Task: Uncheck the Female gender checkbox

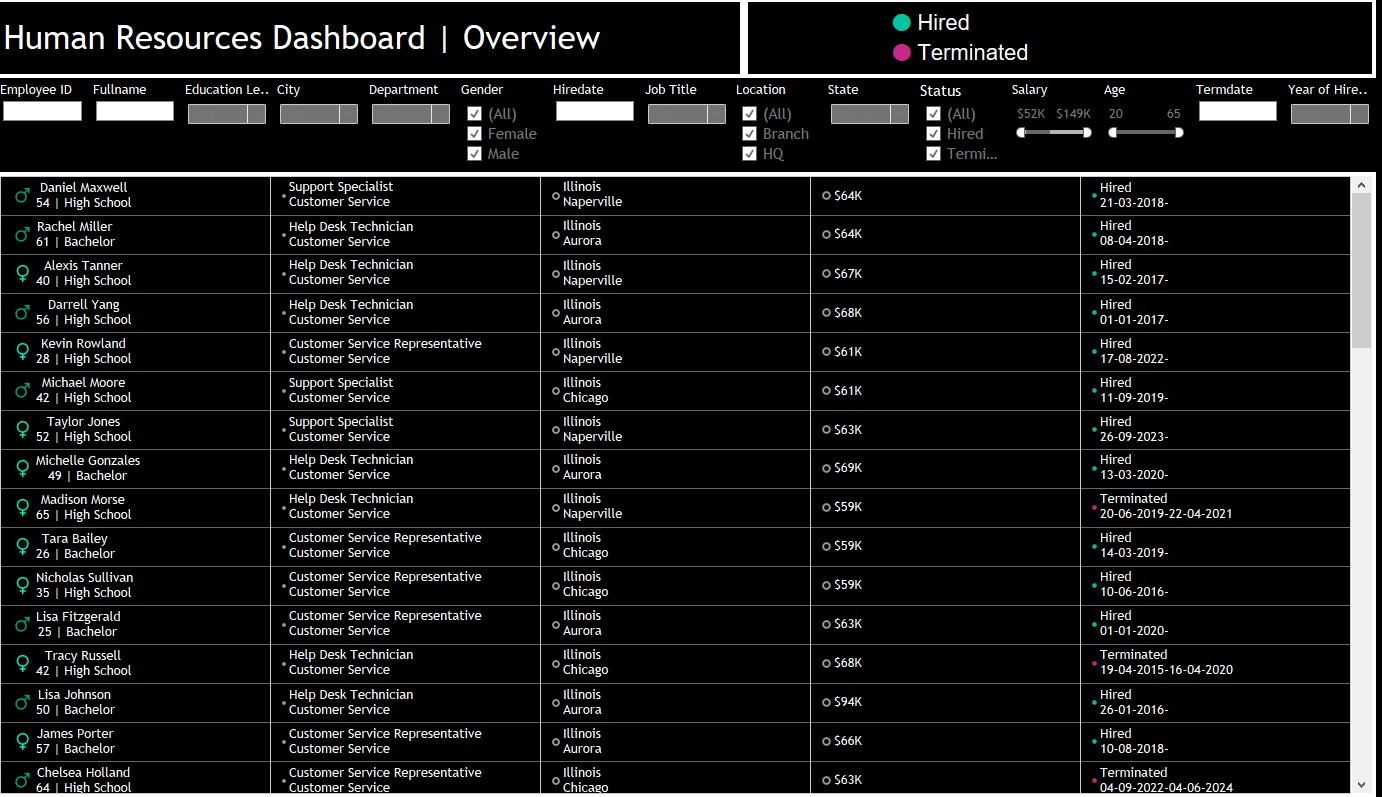Action: click(x=474, y=134)
